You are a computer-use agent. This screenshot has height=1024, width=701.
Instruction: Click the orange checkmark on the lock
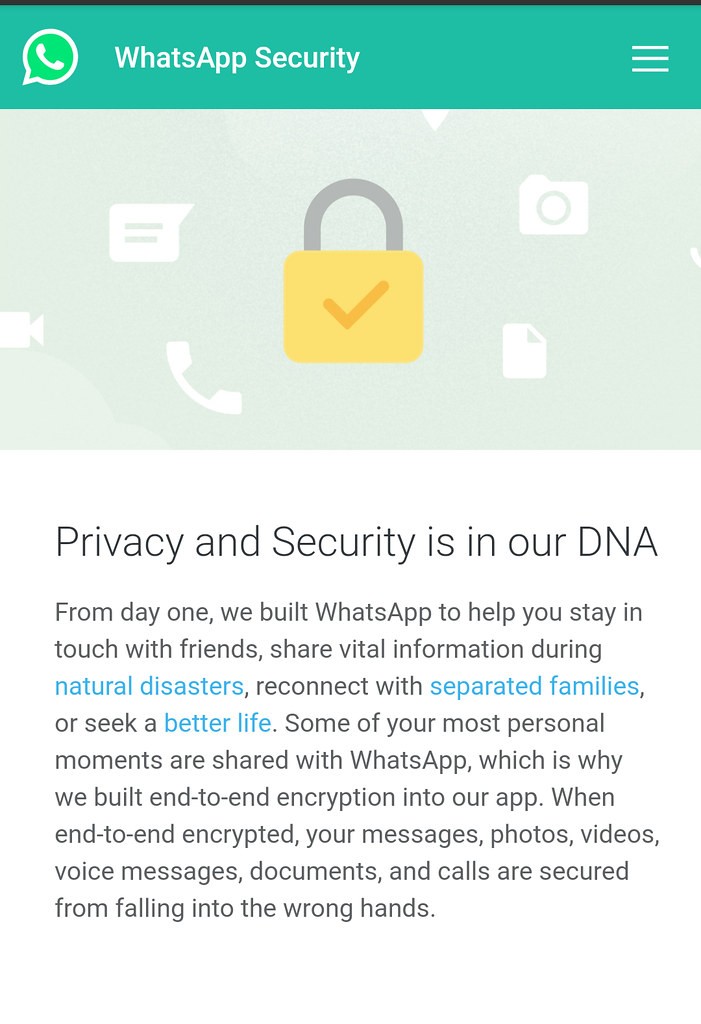(x=355, y=305)
